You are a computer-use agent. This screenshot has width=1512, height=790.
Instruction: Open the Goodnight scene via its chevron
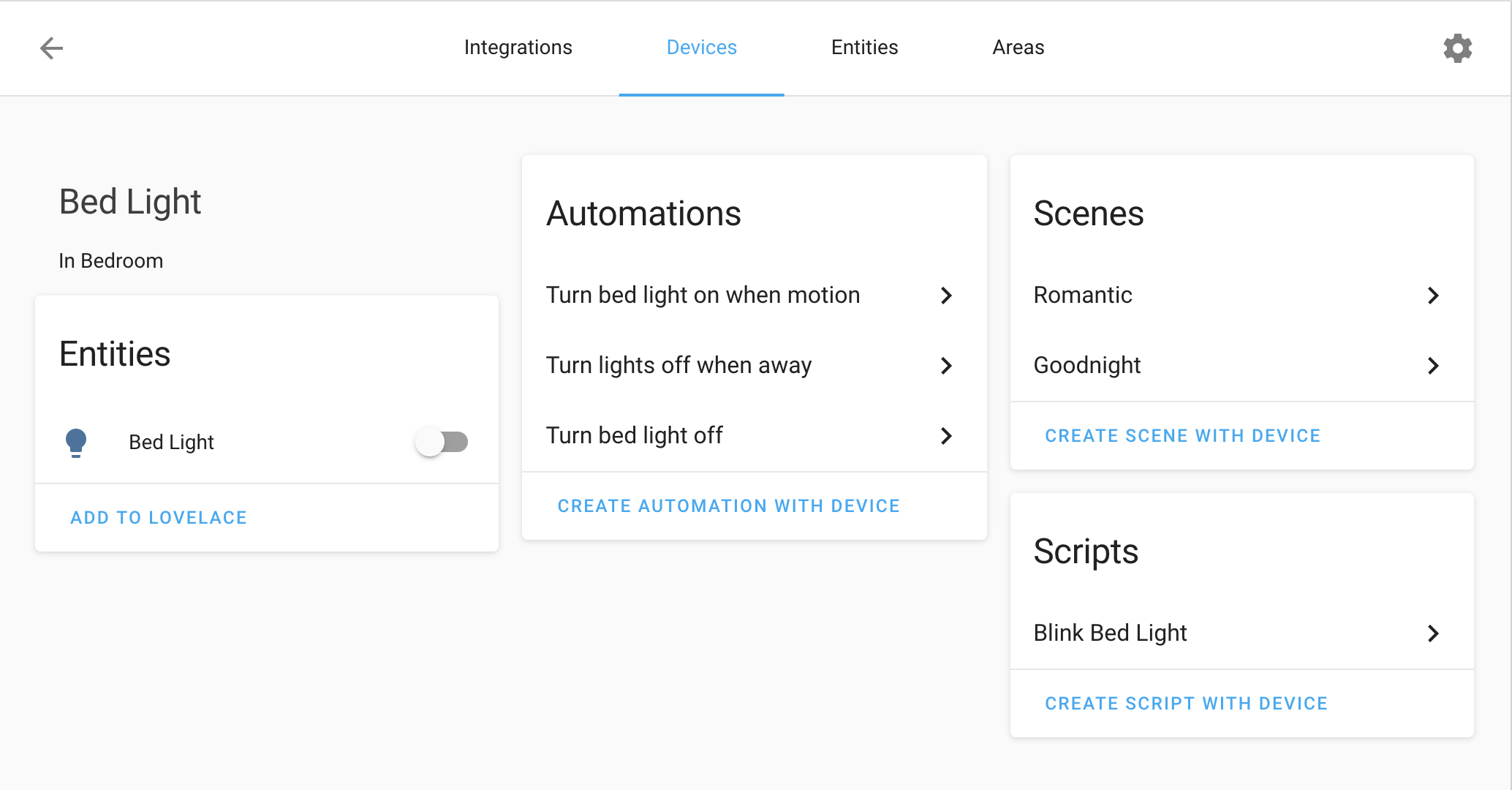tap(1432, 366)
